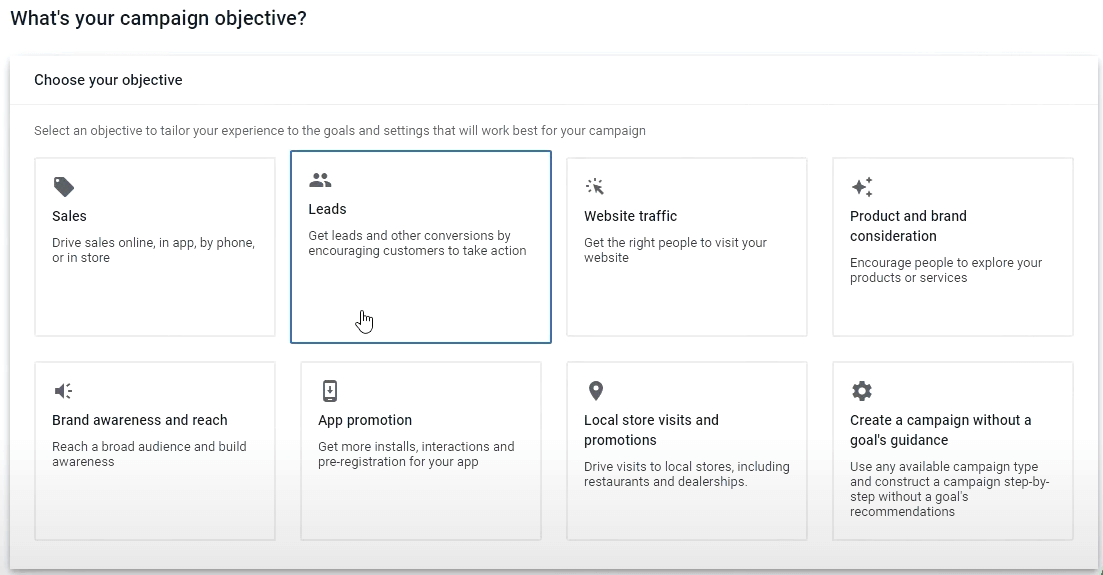Choose the Website traffic objective title

click(x=630, y=216)
